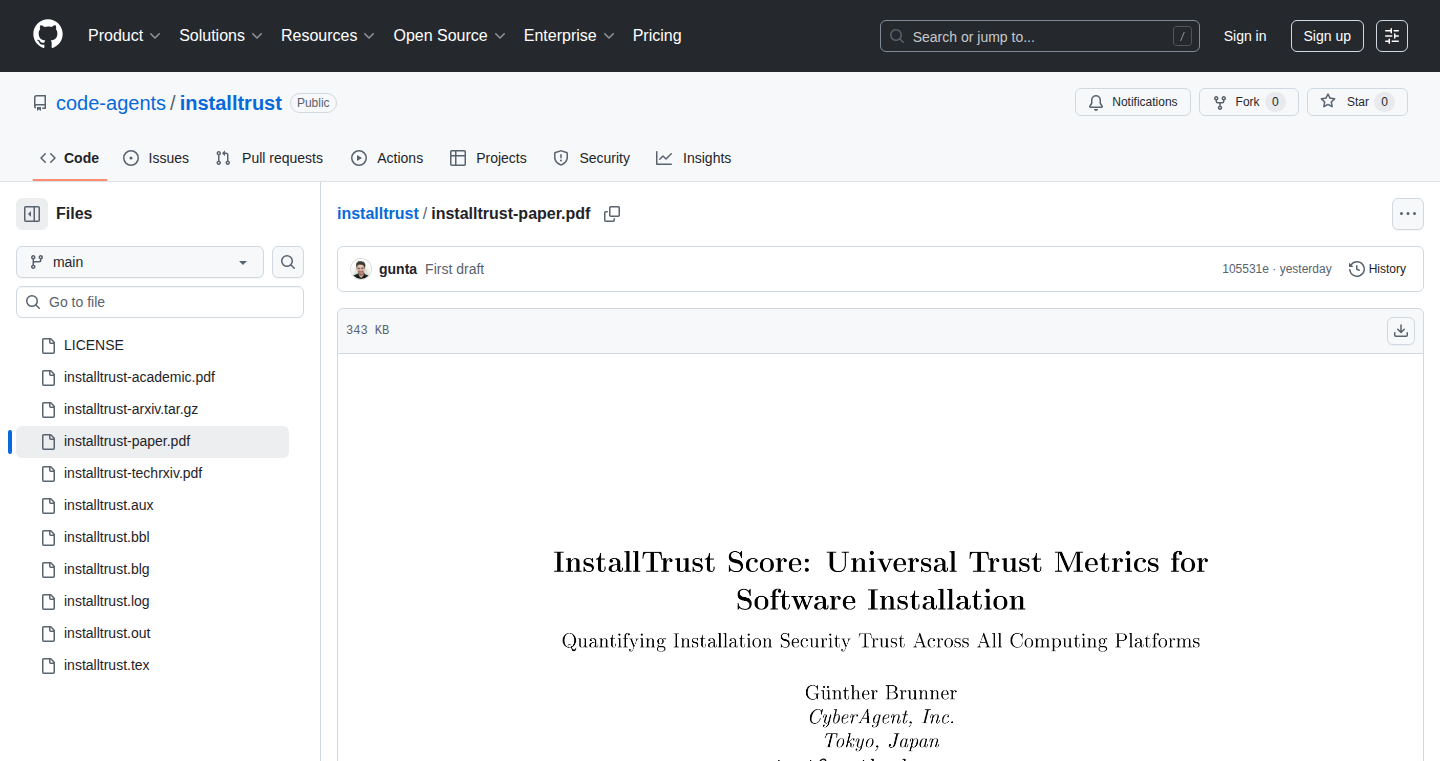Open installtrust.tex file
Screen dimensions: 1440x761
[x=107, y=665]
